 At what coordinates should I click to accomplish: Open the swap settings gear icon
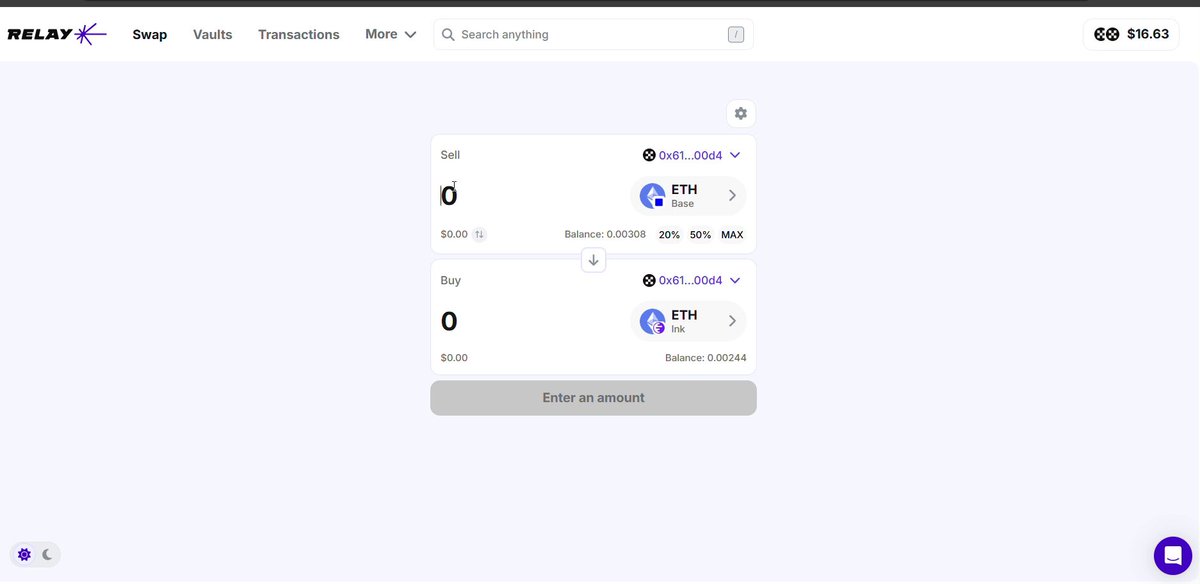click(740, 113)
